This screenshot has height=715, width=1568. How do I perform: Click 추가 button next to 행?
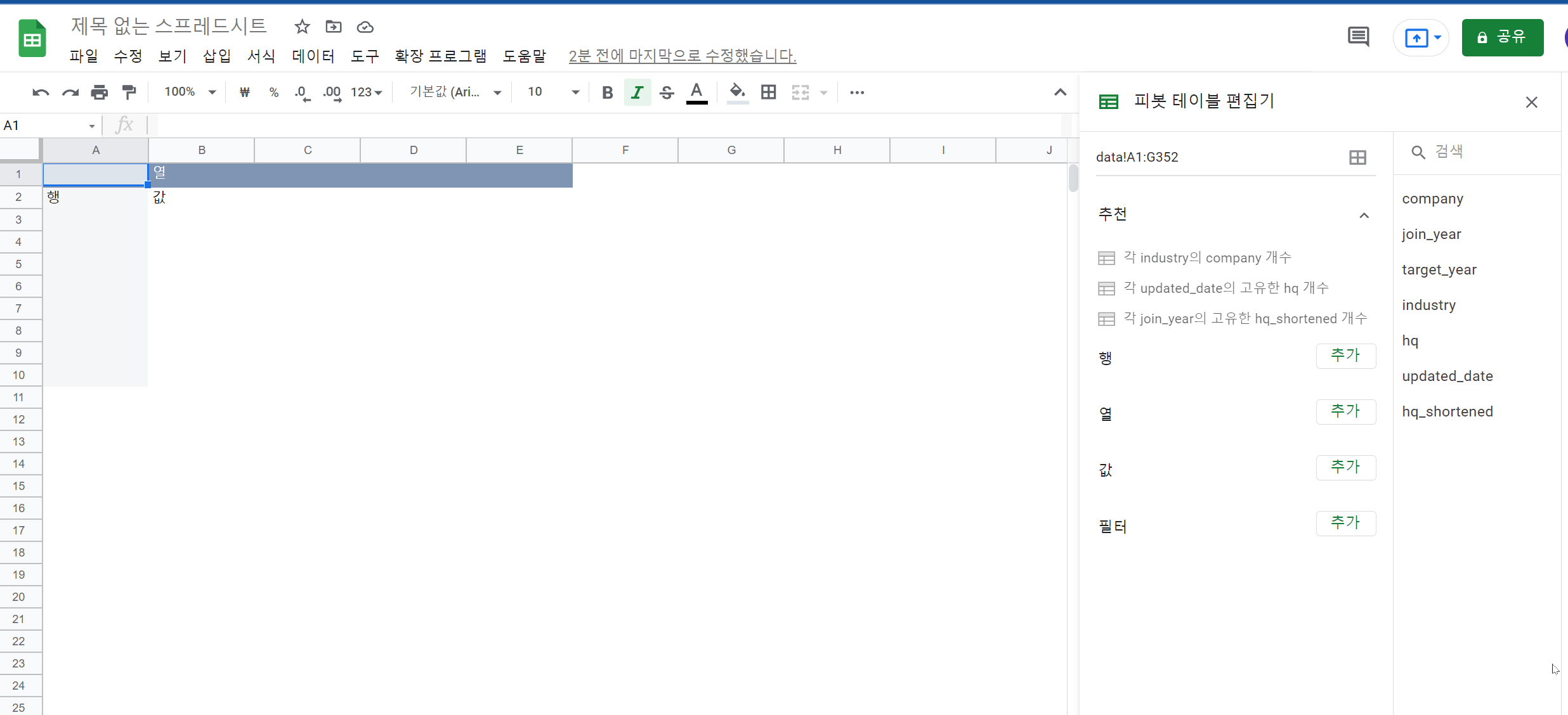coord(1345,356)
